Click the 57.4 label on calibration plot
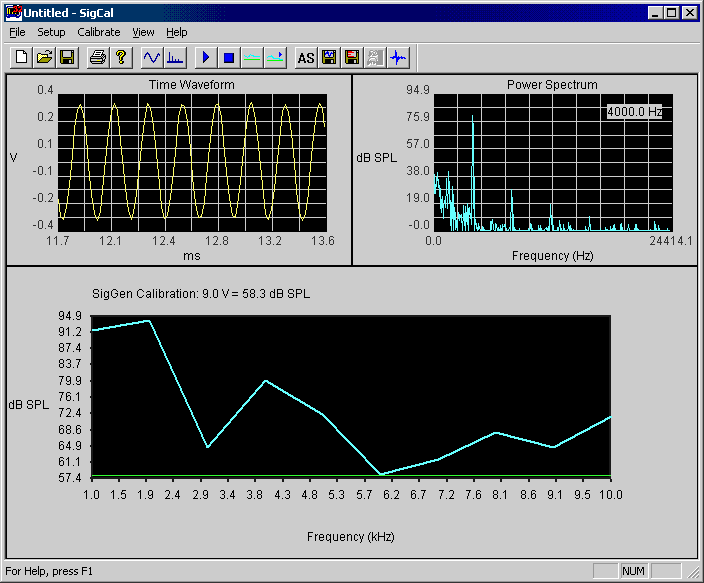Viewport: 704px width, 583px height. point(70,478)
